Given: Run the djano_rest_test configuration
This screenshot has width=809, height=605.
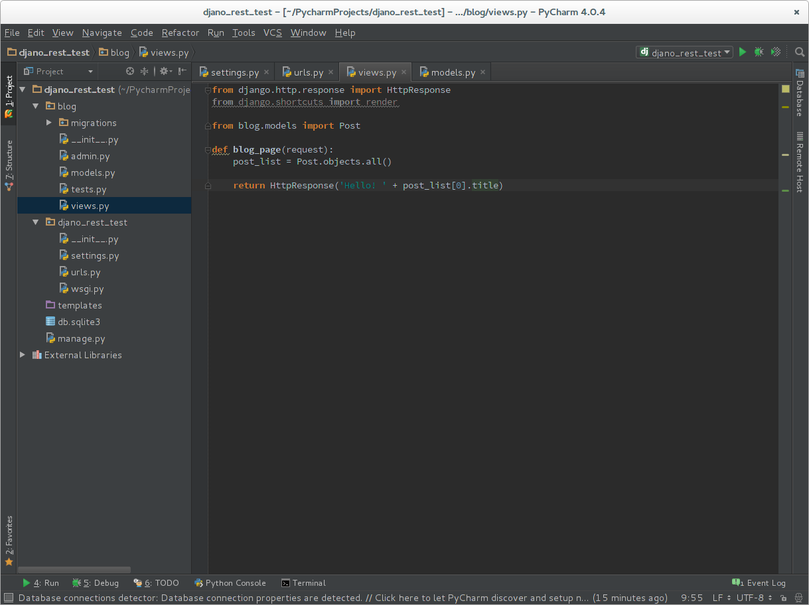Looking at the screenshot, I should coord(742,52).
